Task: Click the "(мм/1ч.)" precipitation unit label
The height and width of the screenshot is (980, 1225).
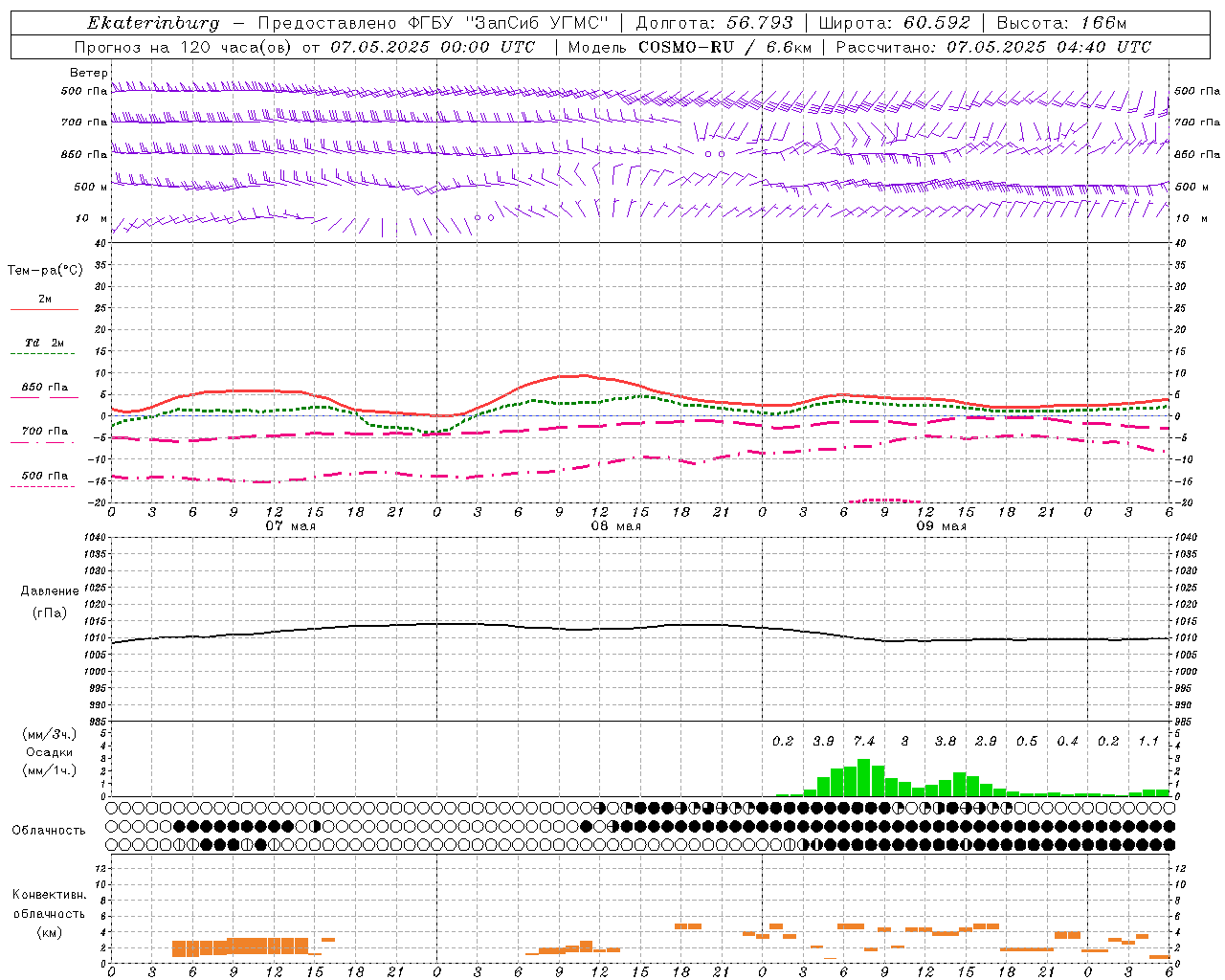Action: (x=49, y=771)
